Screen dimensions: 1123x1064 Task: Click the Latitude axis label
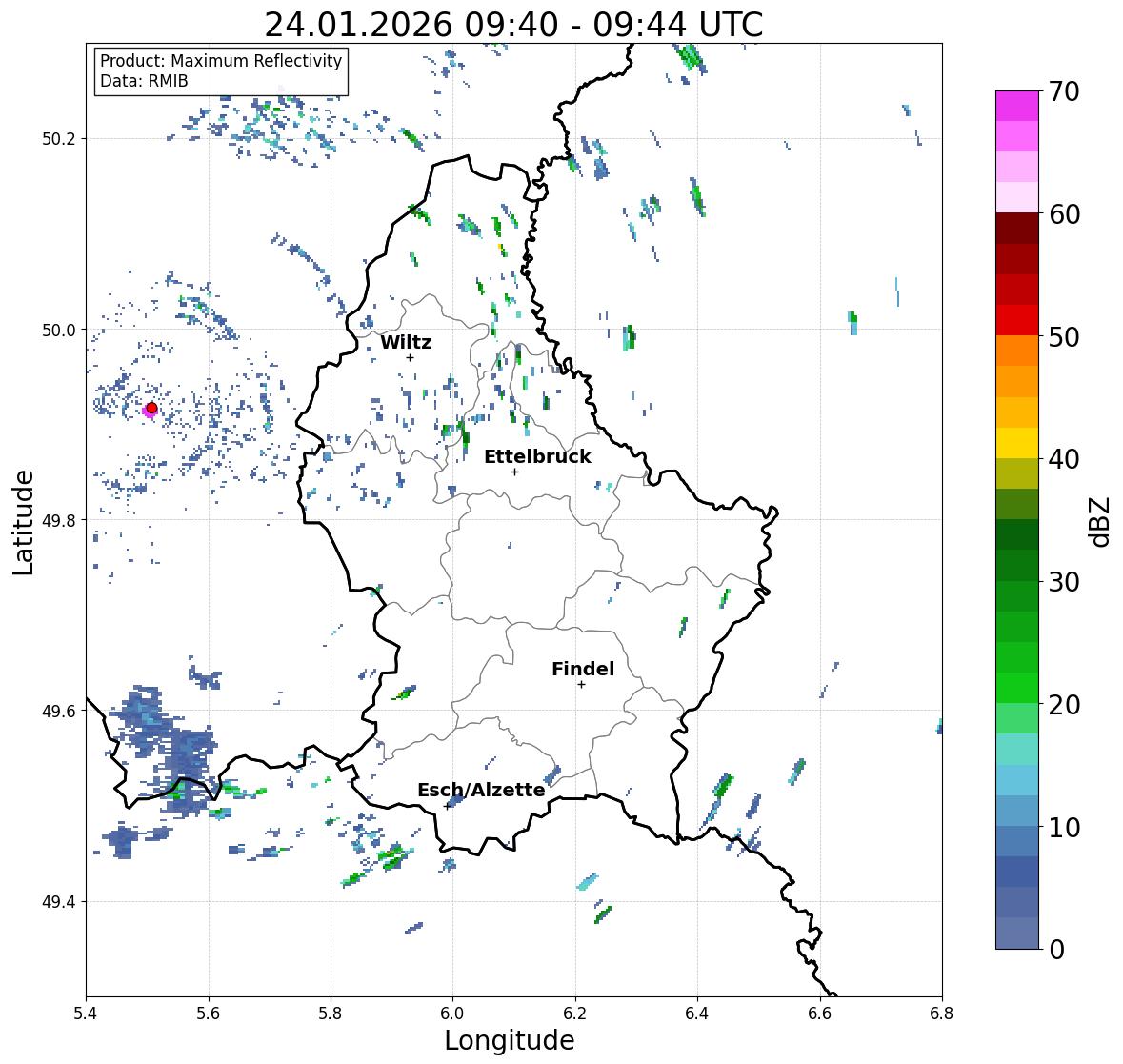[24, 522]
